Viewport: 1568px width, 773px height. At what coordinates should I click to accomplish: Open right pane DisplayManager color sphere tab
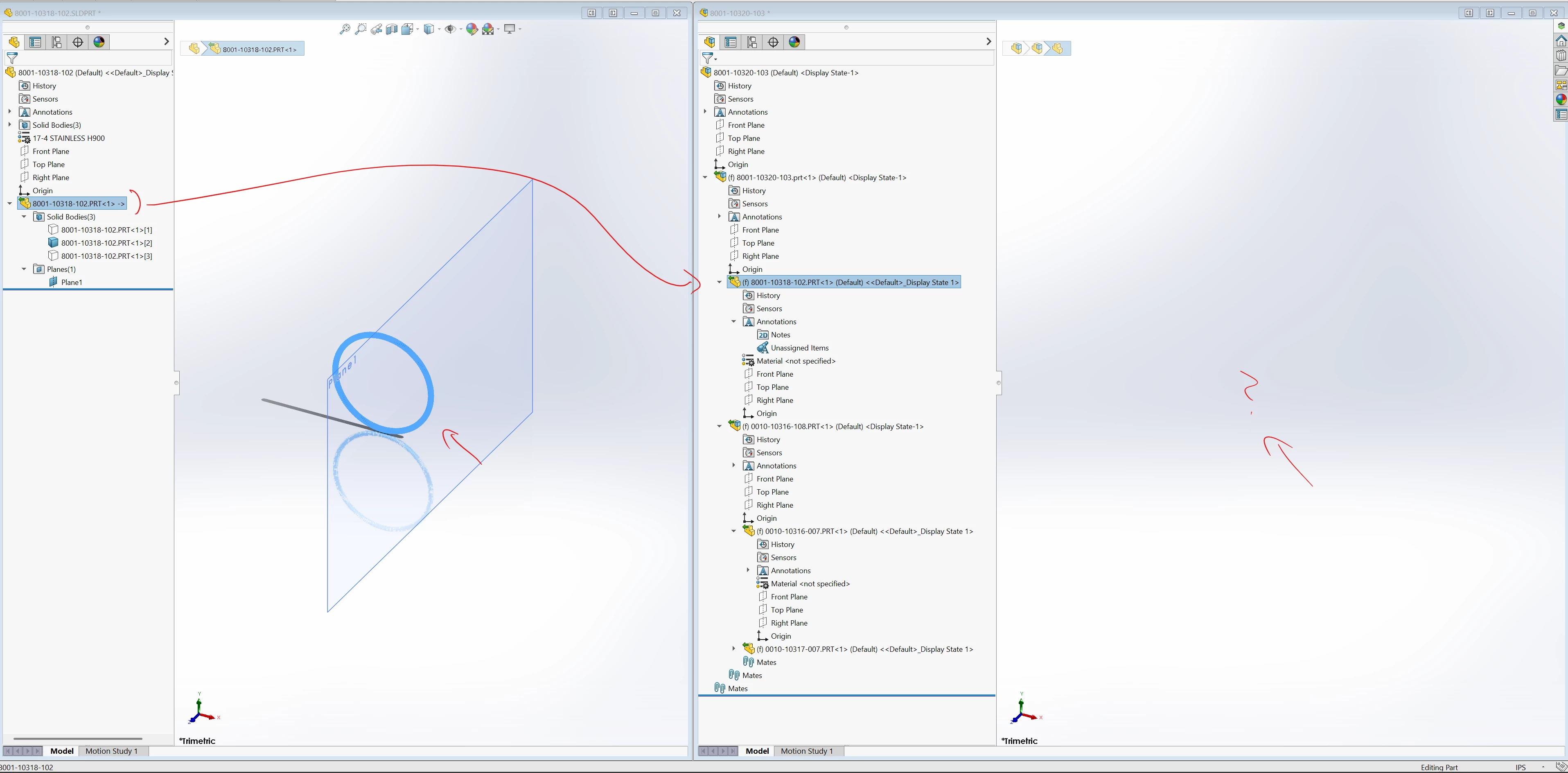[x=794, y=42]
